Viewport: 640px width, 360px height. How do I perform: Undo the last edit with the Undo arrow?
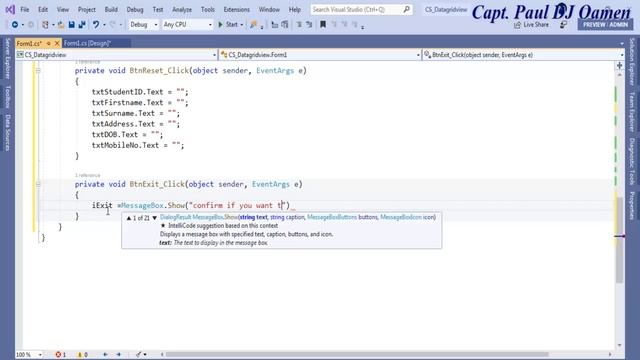(x=96, y=25)
